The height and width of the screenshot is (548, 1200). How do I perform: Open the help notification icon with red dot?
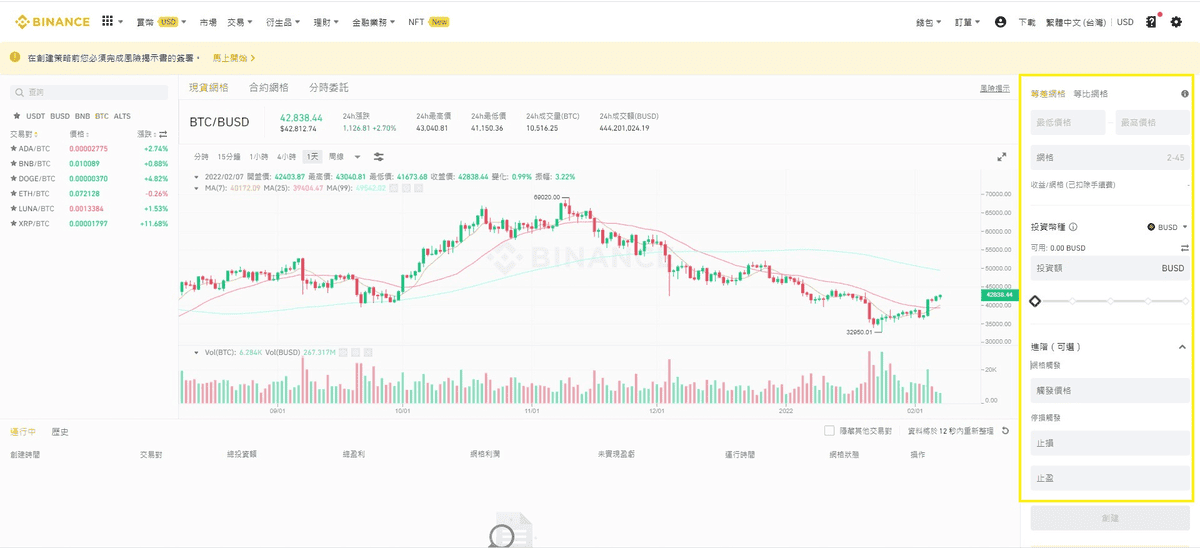coord(1152,21)
